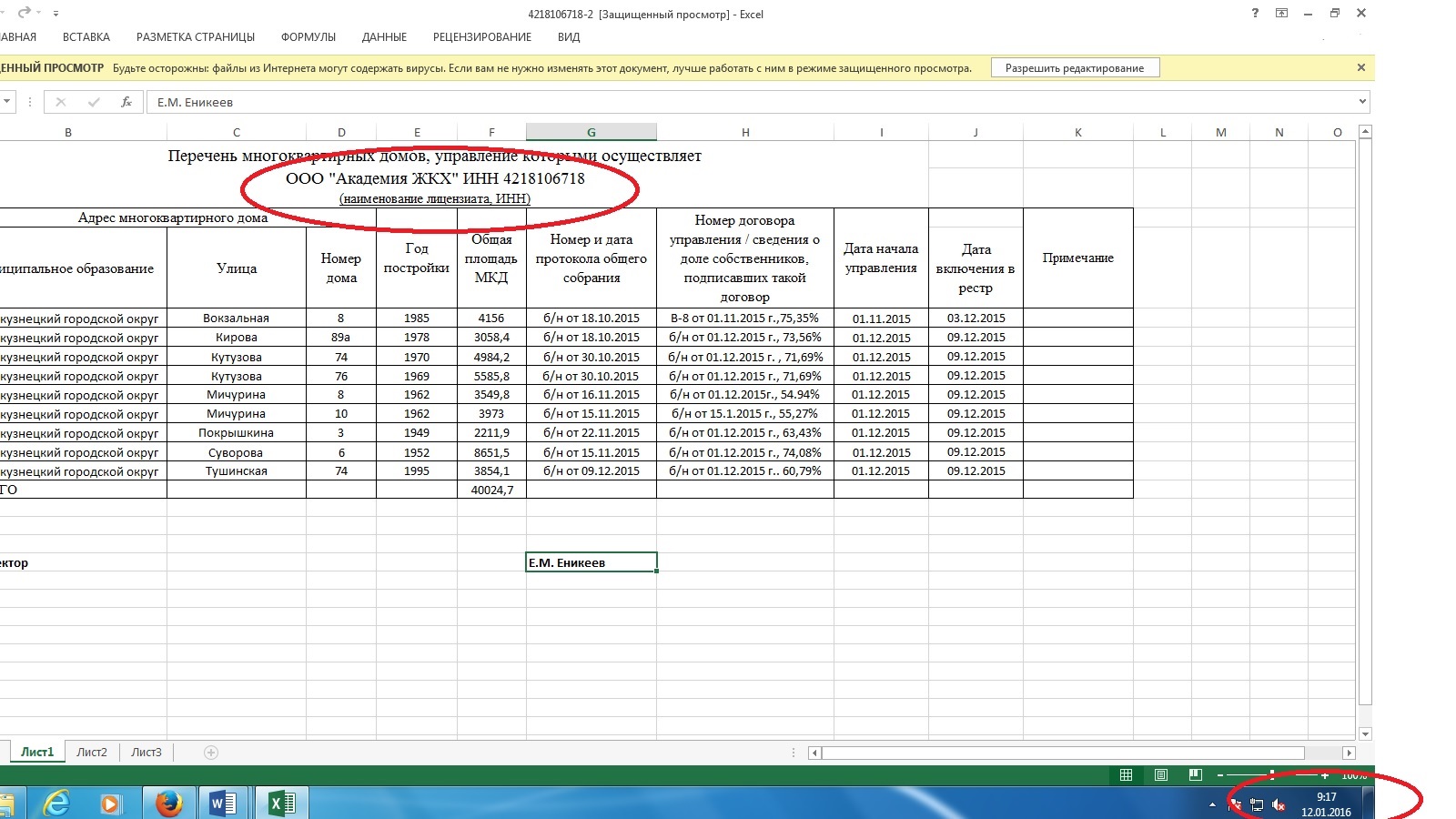Add a new sheet with the plus button
The image size is (1456, 819).
211,753
